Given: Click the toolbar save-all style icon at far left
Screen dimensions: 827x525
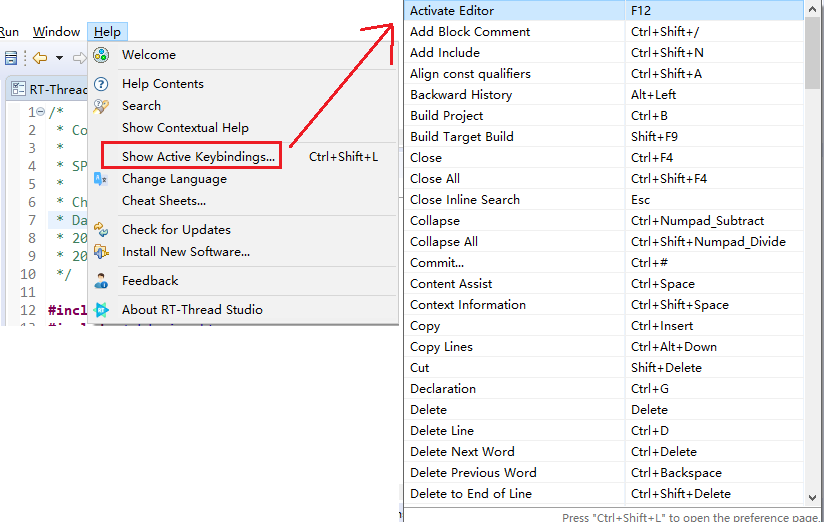Looking at the screenshot, I should [x=11, y=58].
